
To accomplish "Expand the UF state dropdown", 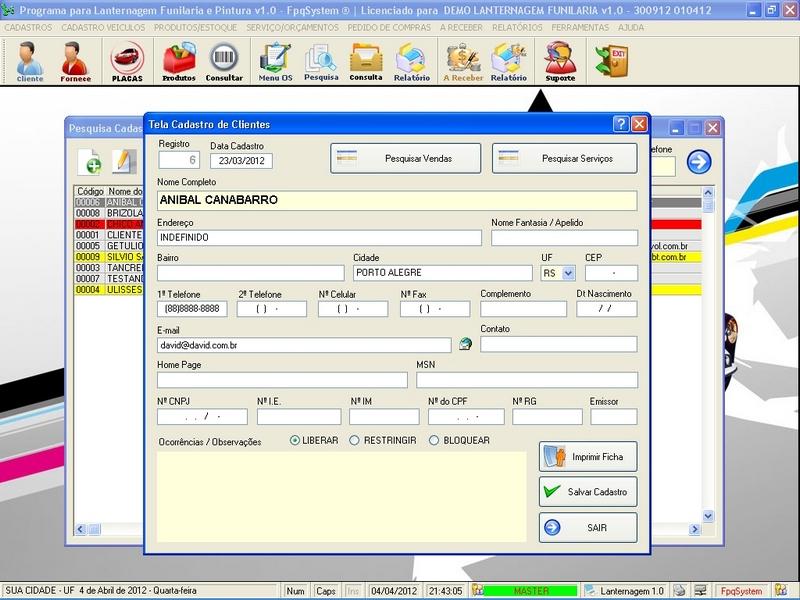I will 569,273.
